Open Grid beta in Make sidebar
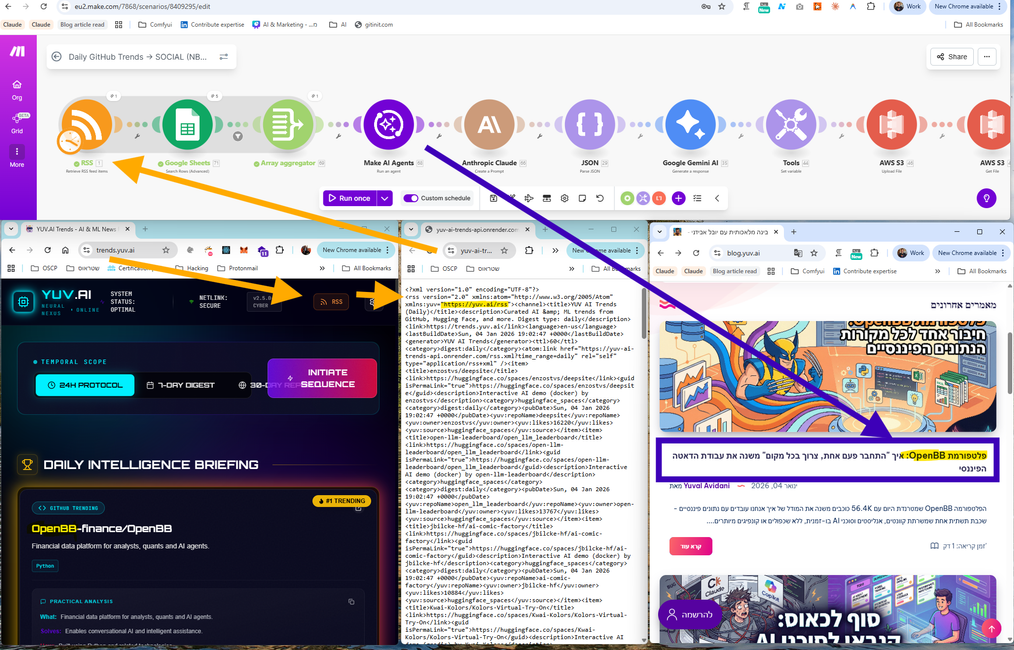Image resolution: width=1014 pixels, height=650 pixels. point(17,123)
